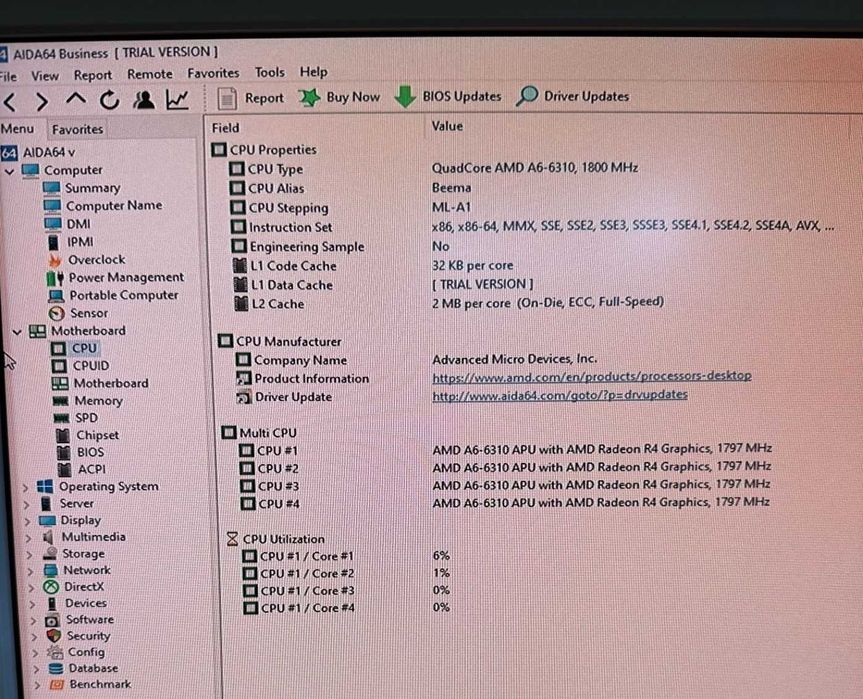Select the Database tree category
Screen dimensions: 863x699
tap(83, 669)
